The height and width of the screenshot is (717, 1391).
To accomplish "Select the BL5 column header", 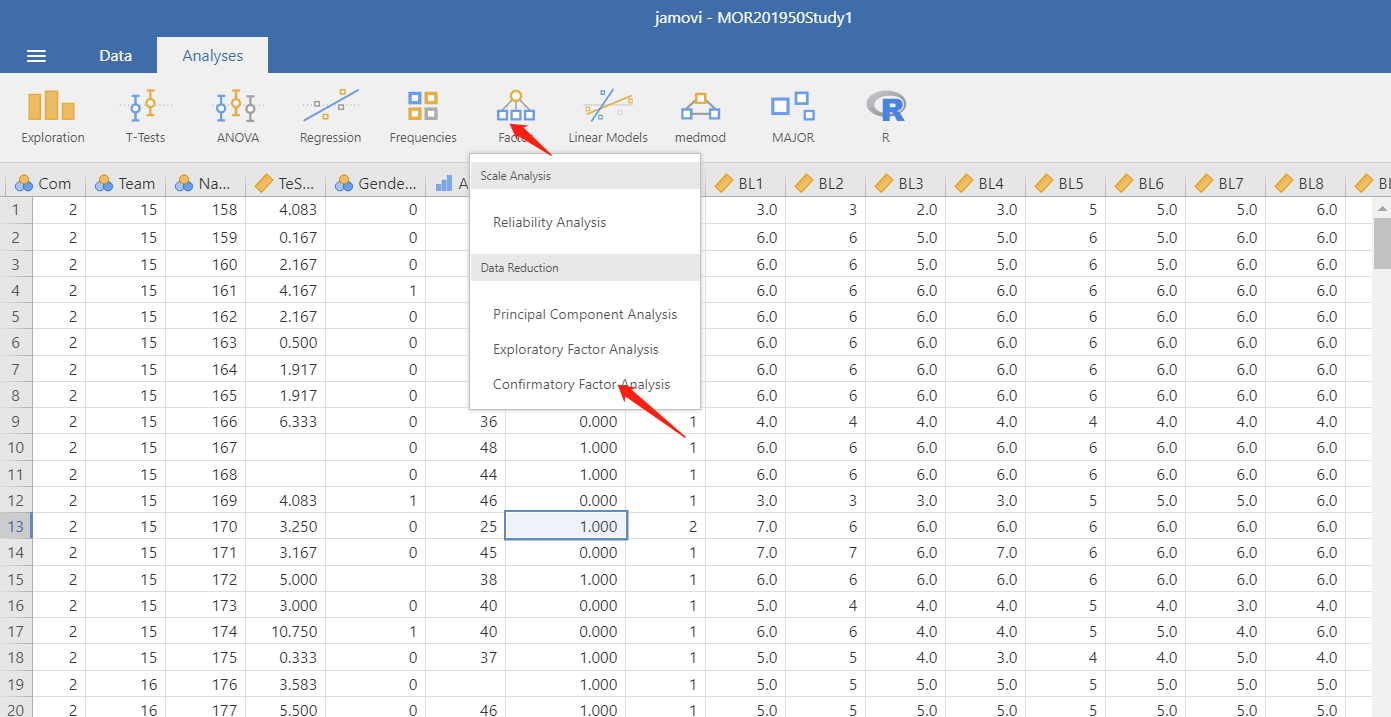I will pos(1066,183).
